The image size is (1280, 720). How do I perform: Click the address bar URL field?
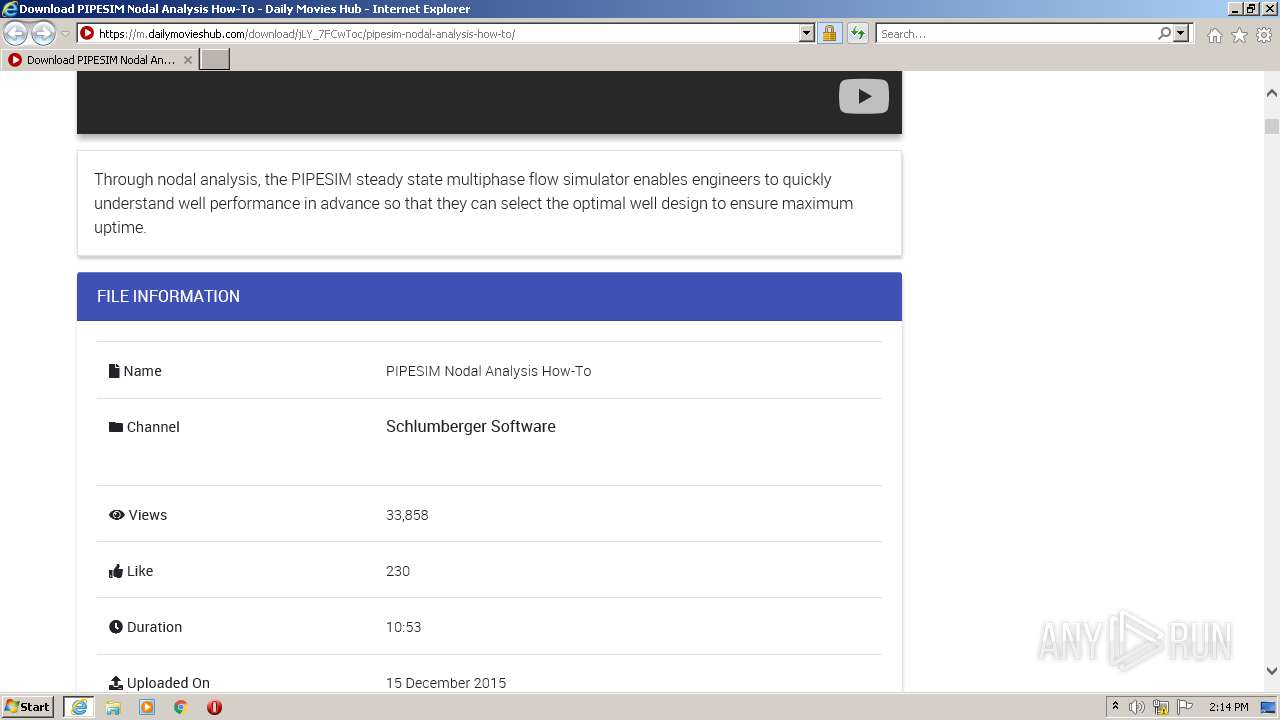tap(445, 33)
